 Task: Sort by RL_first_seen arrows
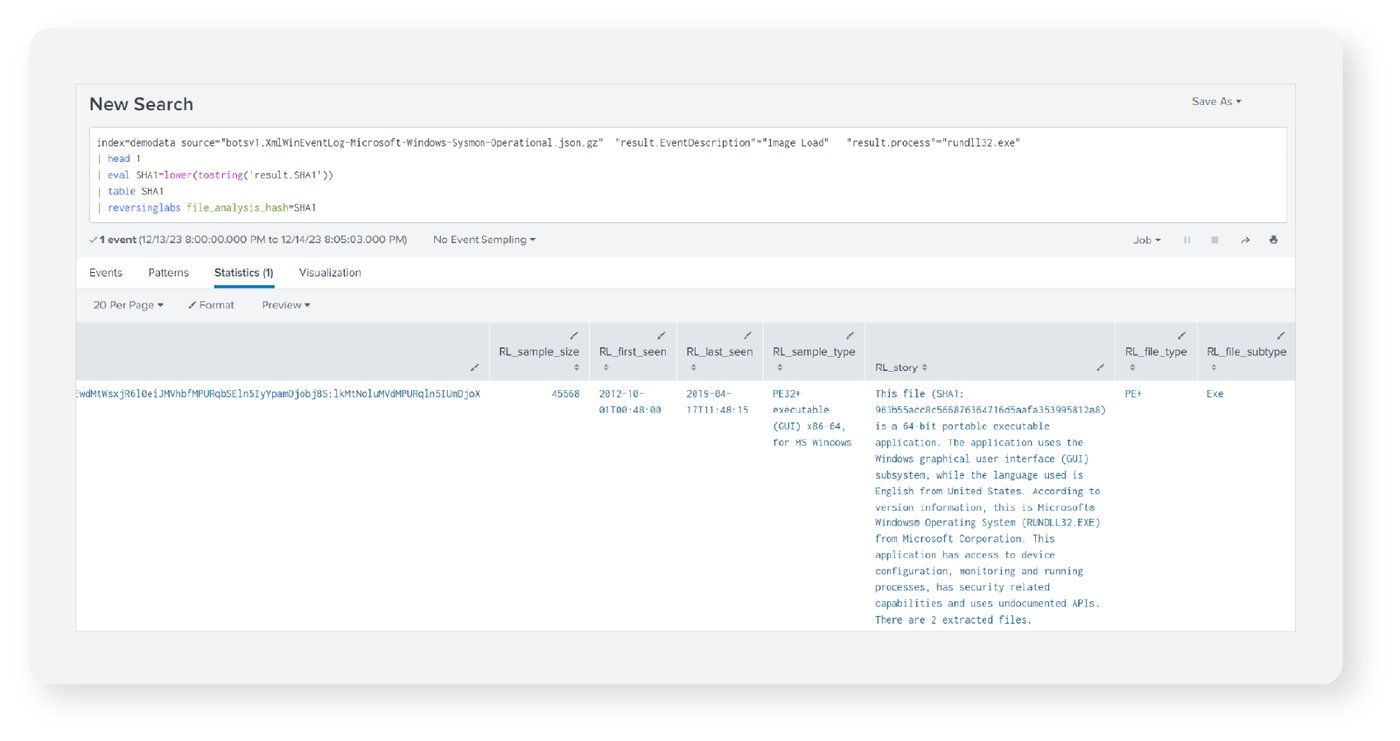(x=605, y=368)
